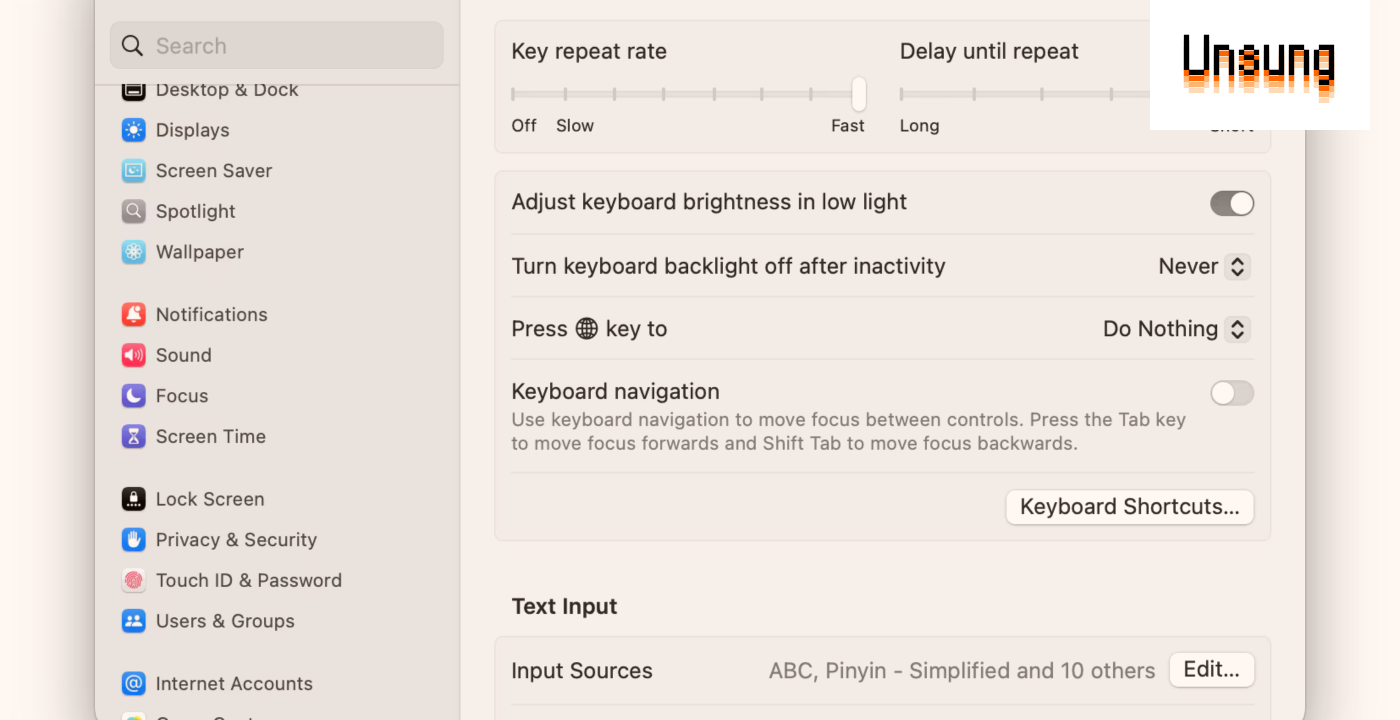Focus the Search field in sidebar

[277, 46]
